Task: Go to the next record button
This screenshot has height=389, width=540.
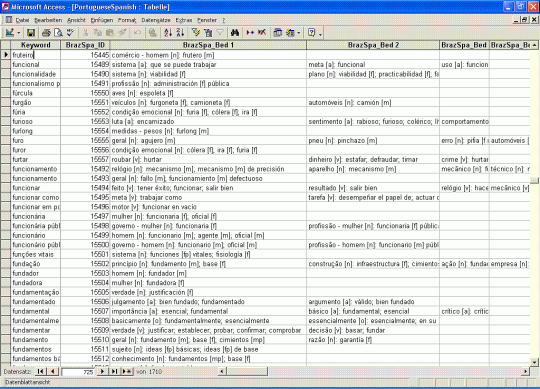Action: point(102,371)
